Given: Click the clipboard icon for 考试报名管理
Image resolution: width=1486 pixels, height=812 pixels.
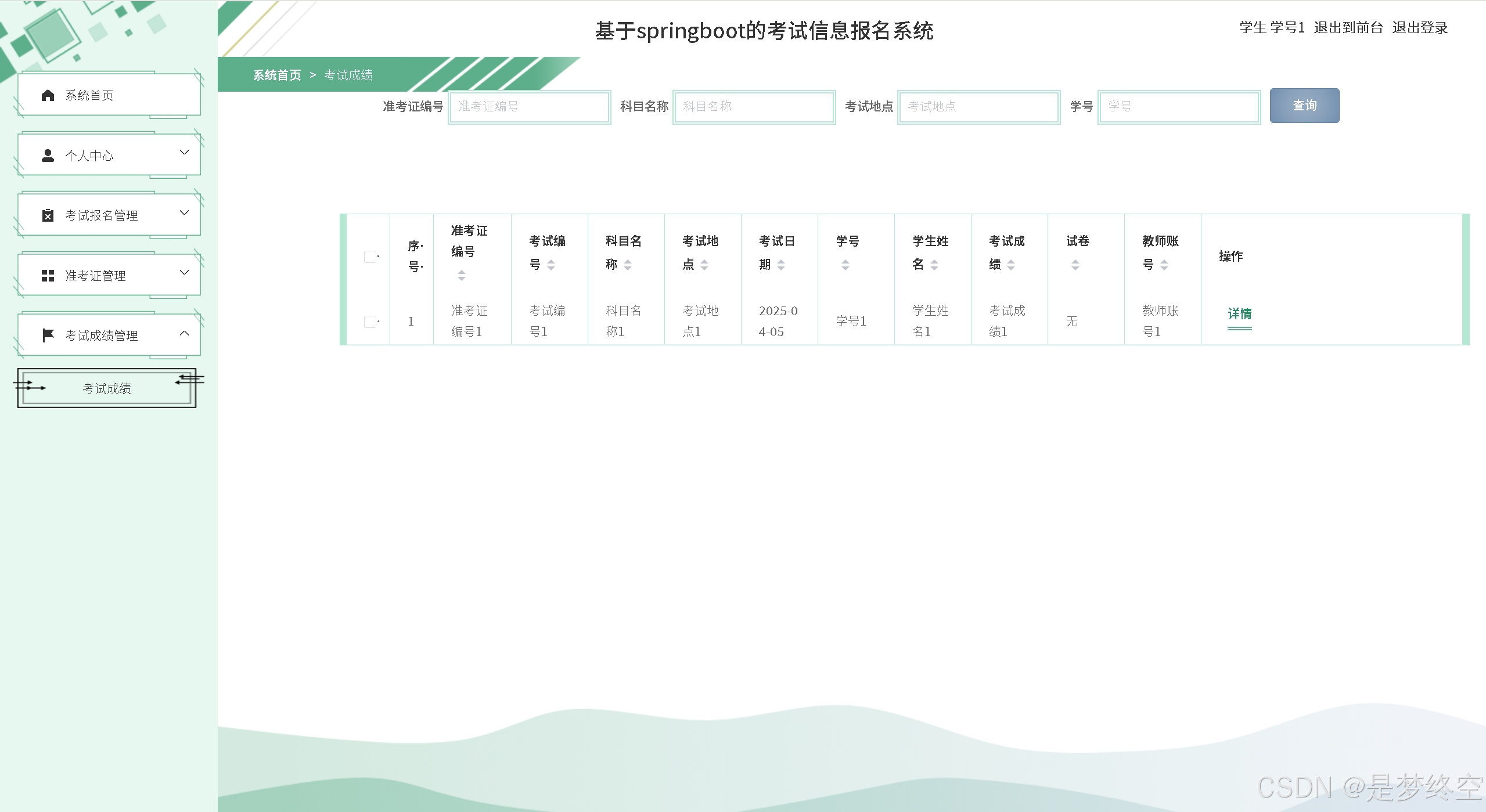Looking at the screenshot, I should point(48,215).
